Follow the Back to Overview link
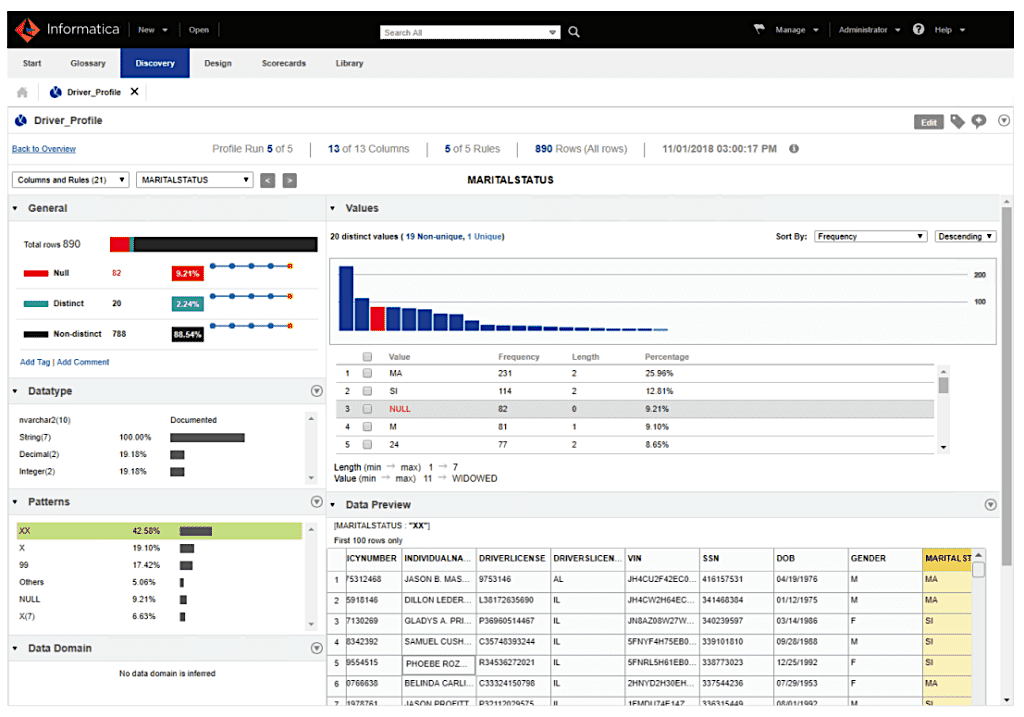The width and height of the screenshot is (1024, 717). pyautogui.click(x=43, y=148)
